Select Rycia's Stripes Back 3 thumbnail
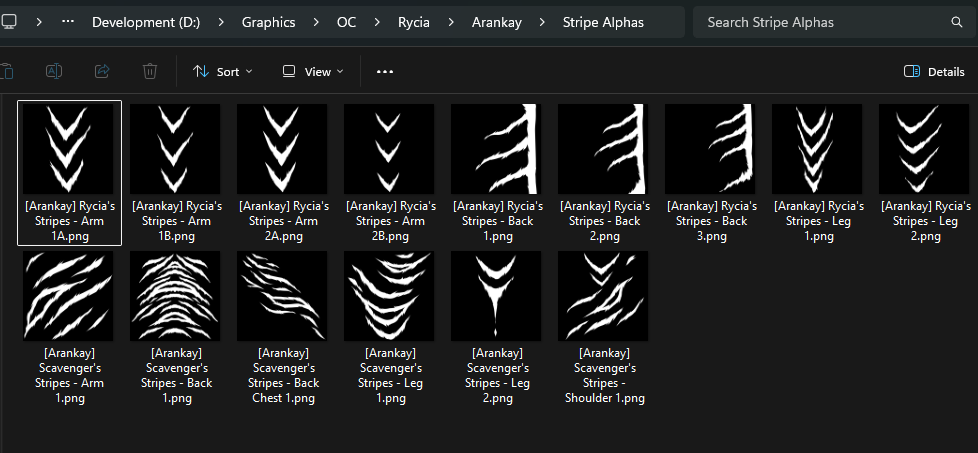This screenshot has height=453, width=978. [x=710, y=149]
